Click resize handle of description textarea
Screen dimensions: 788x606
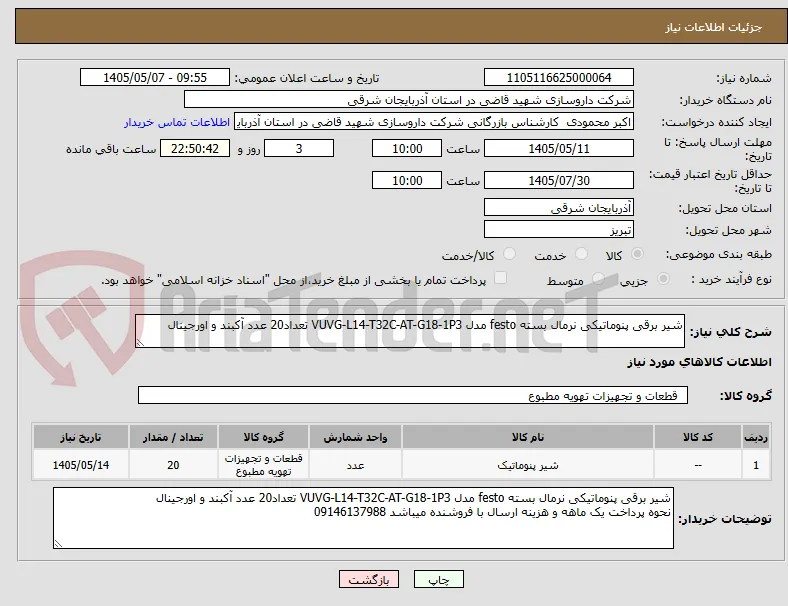pos(140,343)
